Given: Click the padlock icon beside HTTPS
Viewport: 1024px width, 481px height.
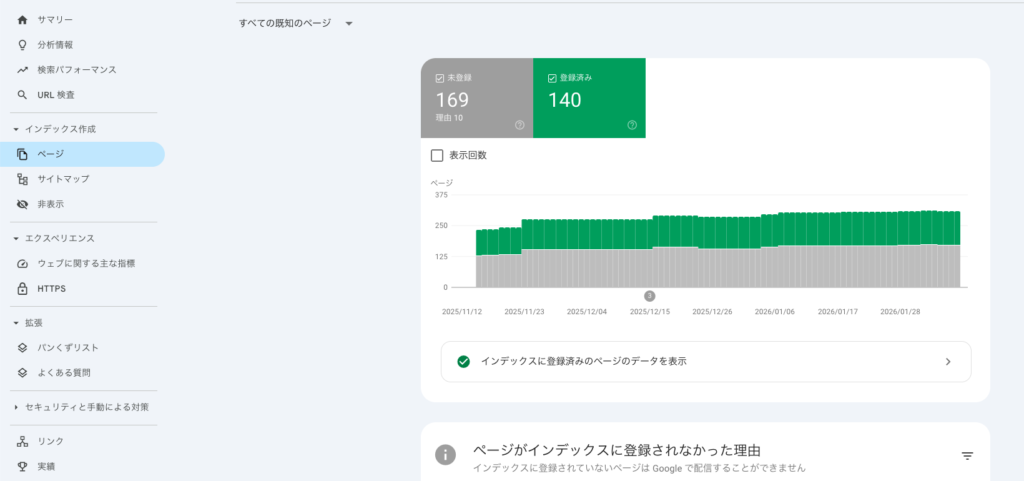Looking at the screenshot, I should [x=22, y=288].
